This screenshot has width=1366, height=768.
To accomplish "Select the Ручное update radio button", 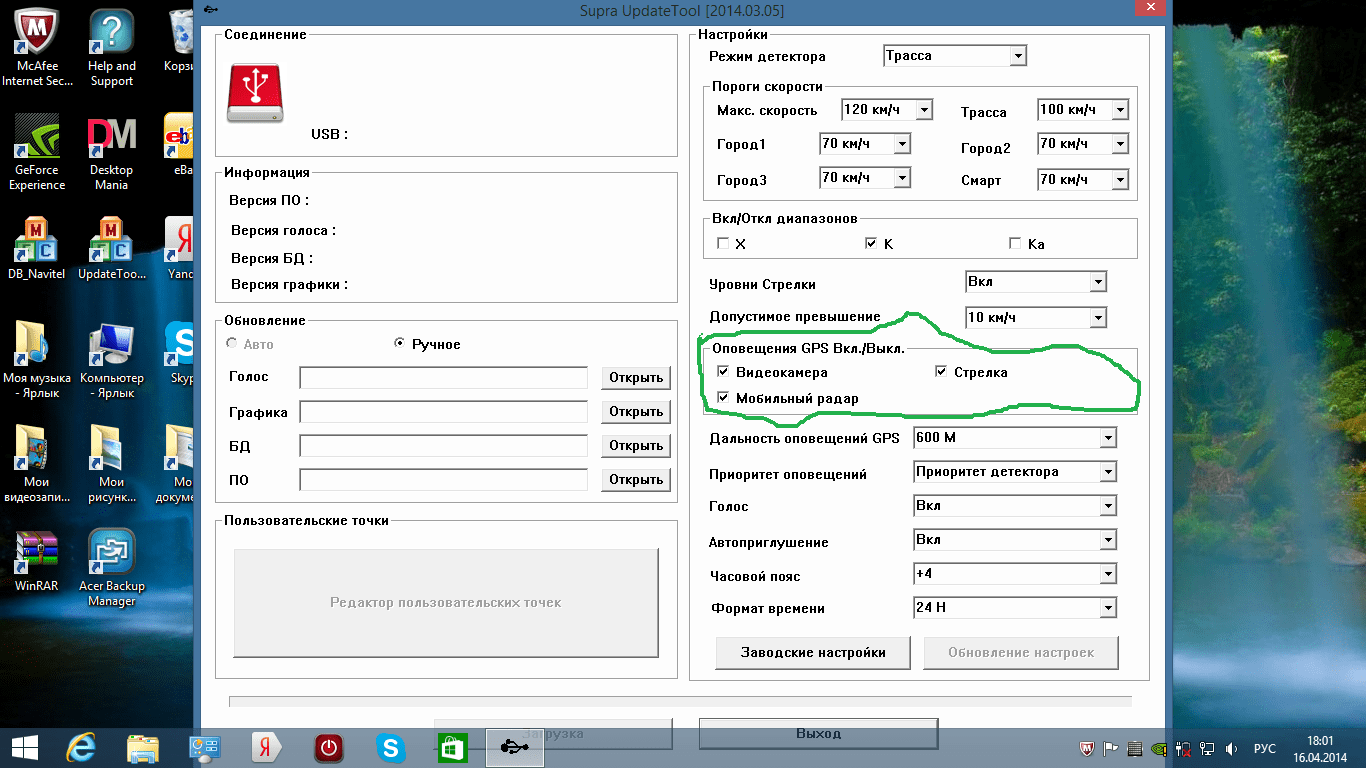I will pos(400,344).
